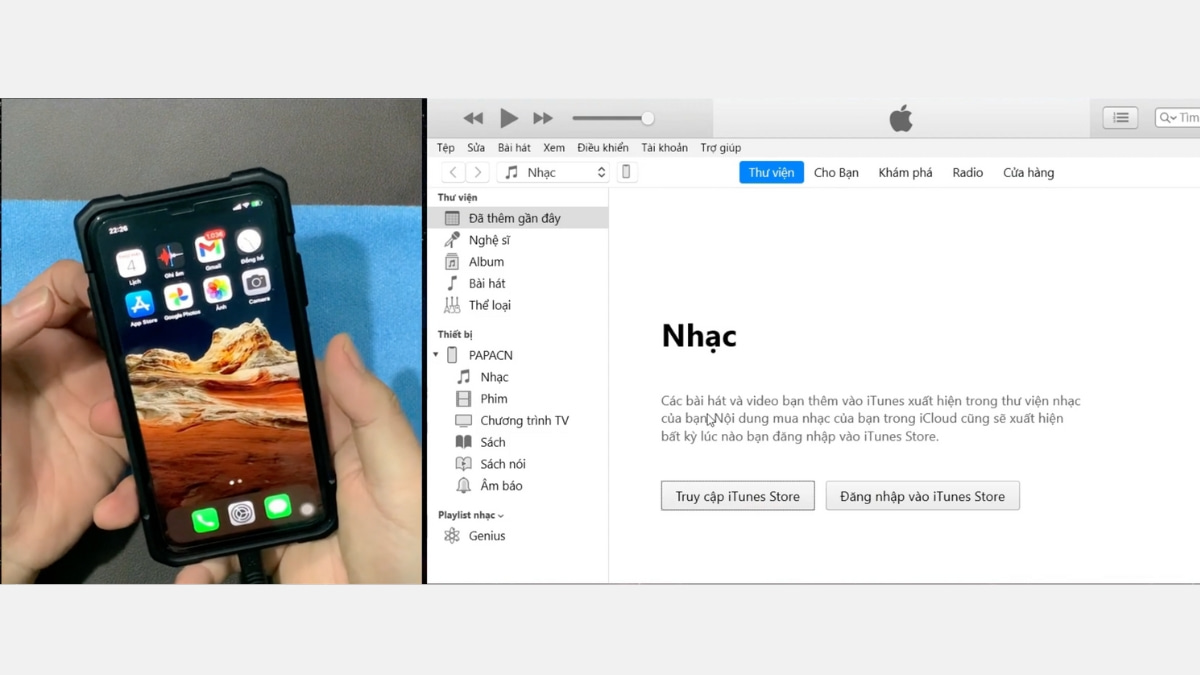Click the fast-forward (next track) button
The height and width of the screenshot is (675, 1200).
[543, 118]
